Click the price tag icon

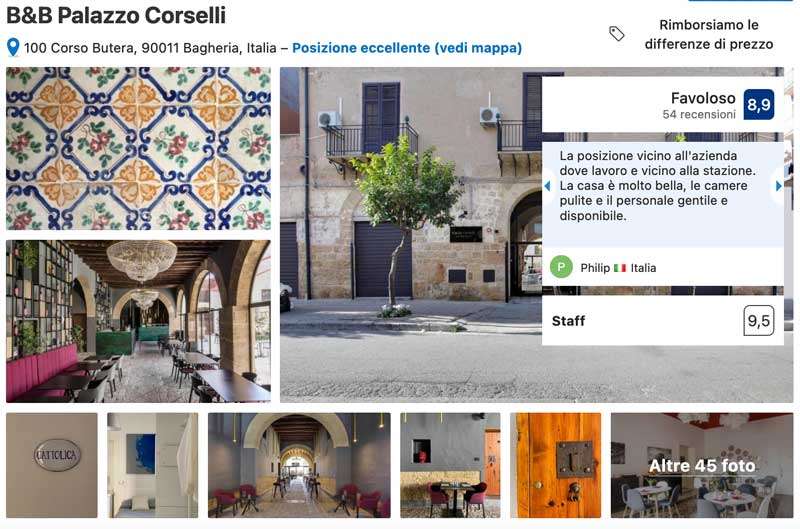click(616, 34)
